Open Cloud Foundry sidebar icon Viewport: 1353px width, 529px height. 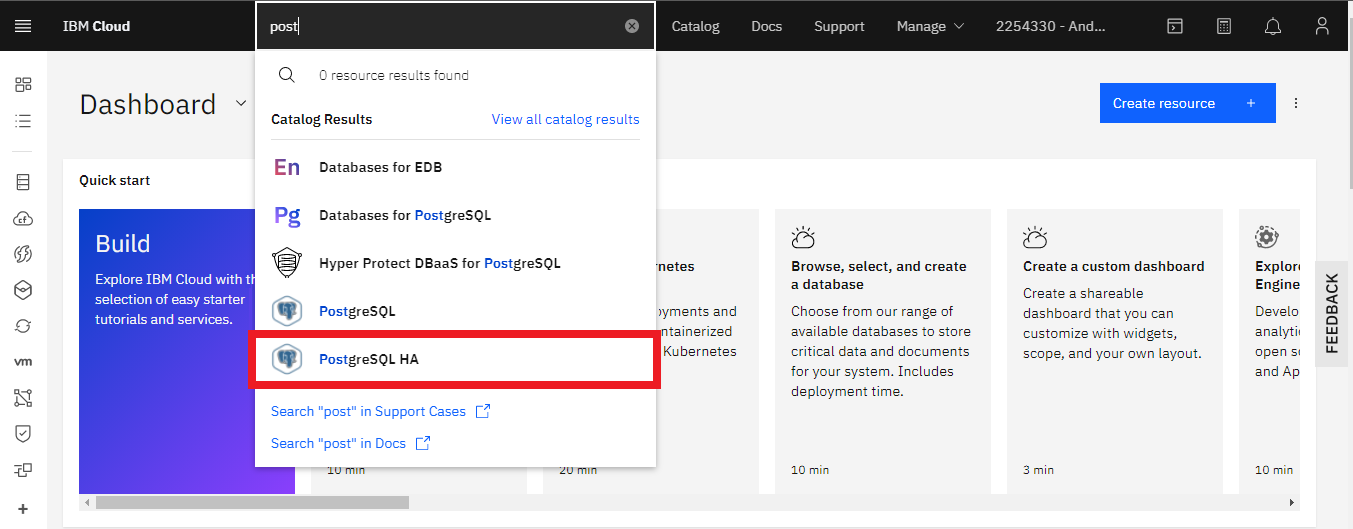click(x=23, y=218)
